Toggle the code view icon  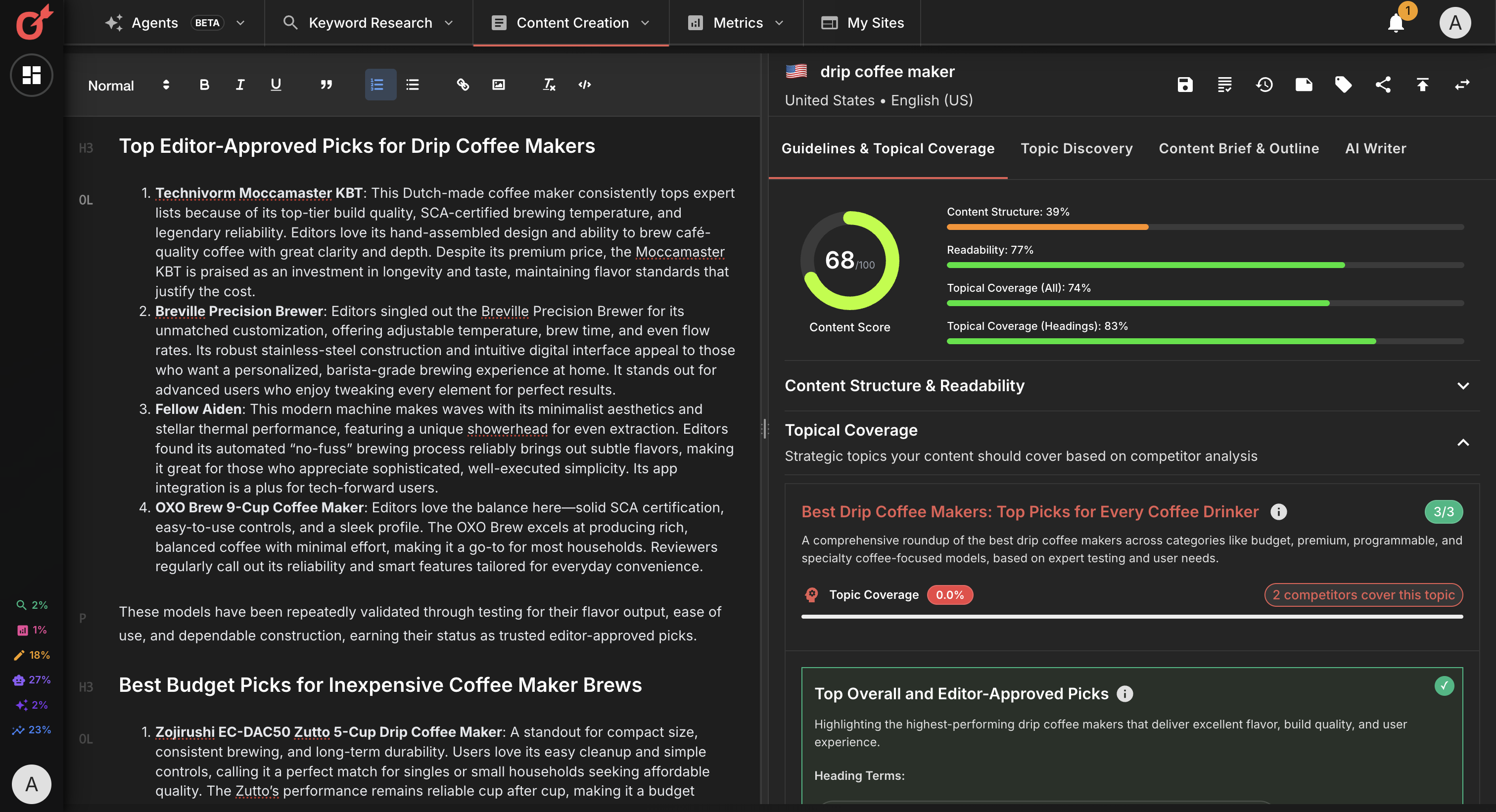[x=584, y=85]
